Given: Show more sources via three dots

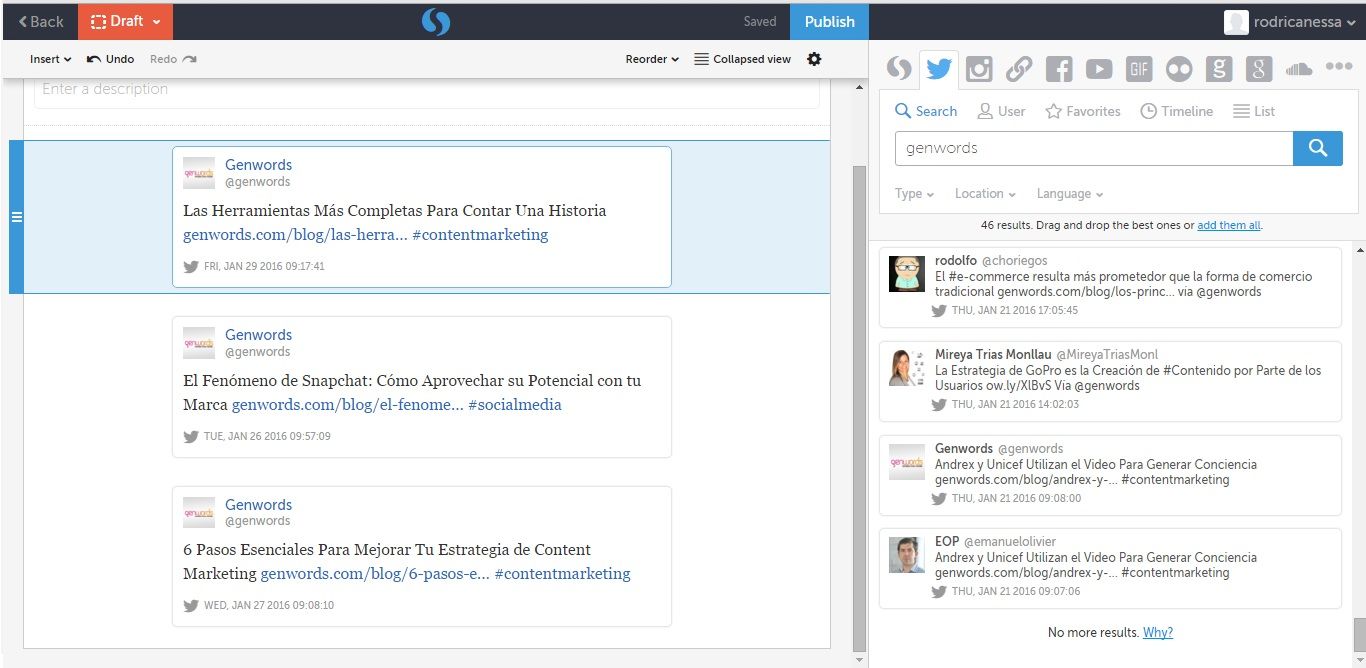Looking at the screenshot, I should click(x=1339, y=67).
